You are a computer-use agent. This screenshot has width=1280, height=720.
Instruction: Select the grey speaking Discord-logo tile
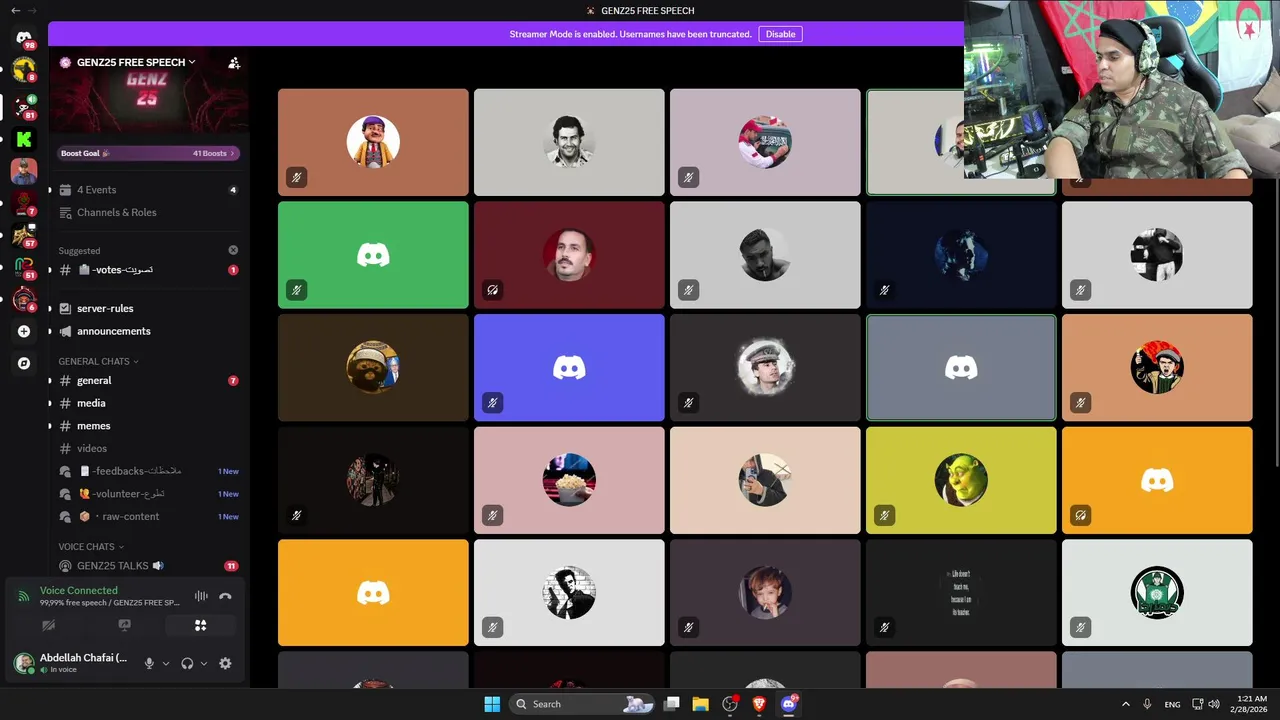pyautogui.click(x=961, y=368)
